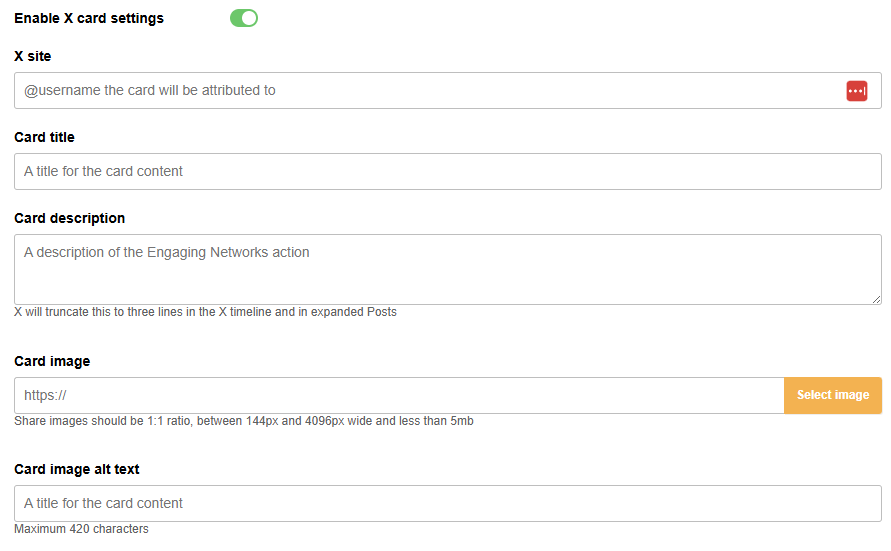Click the "@username" placeholder text
This screenshot has height=551, width=891.
point(150,91)
